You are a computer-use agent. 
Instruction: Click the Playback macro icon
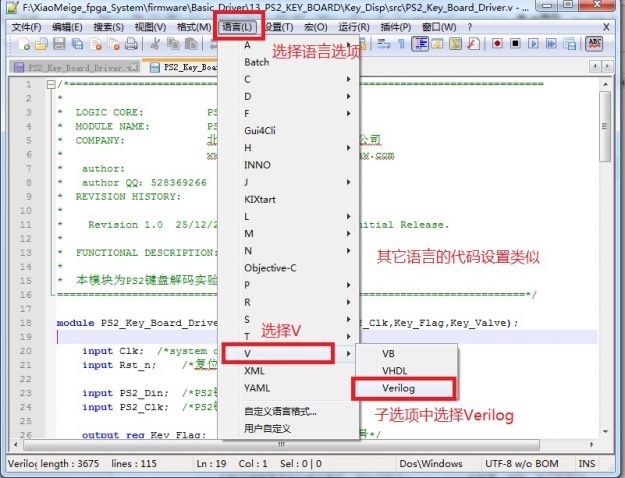coord(533,43)
